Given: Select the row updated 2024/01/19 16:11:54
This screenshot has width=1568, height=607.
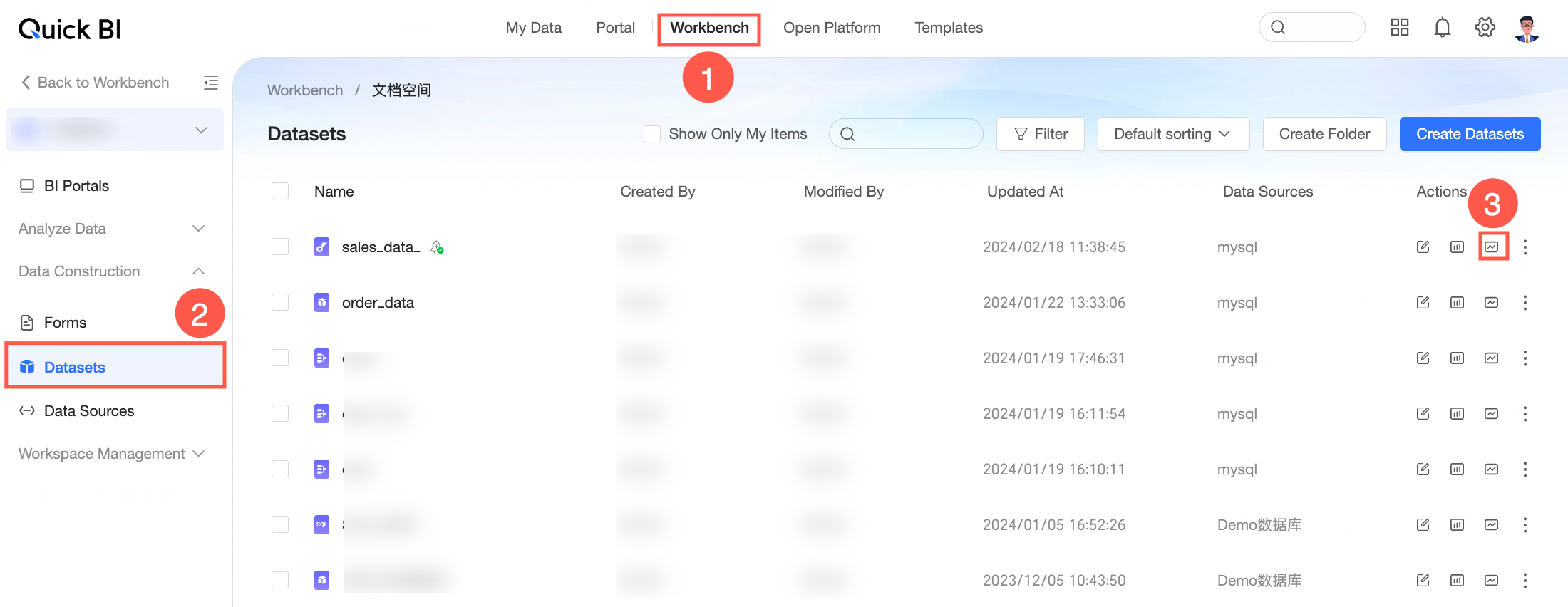Looking at the screenshot, I should pos(280,414).
